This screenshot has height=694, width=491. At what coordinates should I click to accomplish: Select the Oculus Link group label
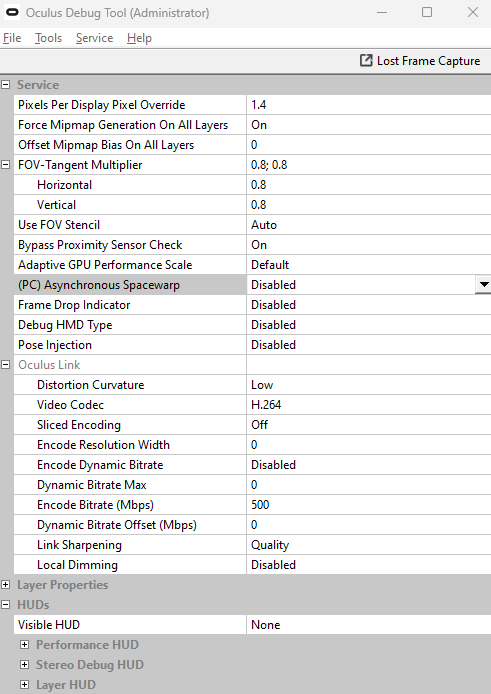49,365
